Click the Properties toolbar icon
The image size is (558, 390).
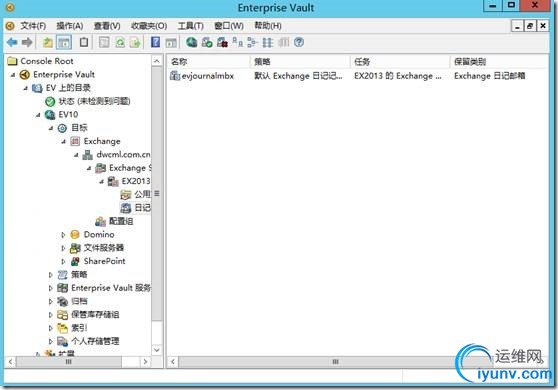104,43
